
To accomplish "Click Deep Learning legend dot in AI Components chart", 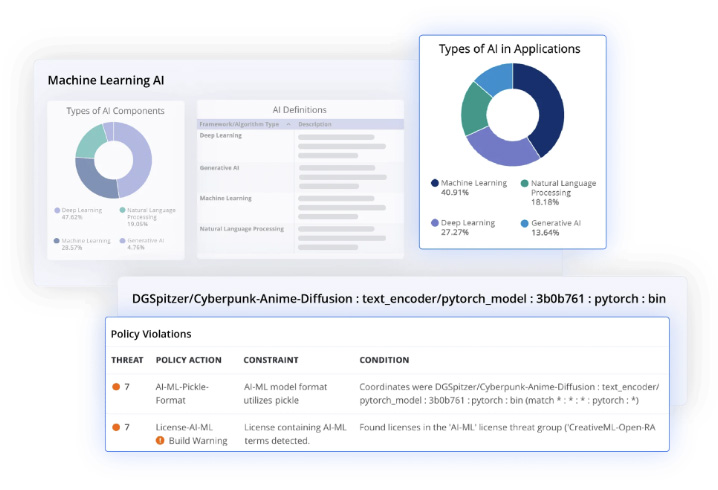I will pyautogui.click(x=57, y=211).
